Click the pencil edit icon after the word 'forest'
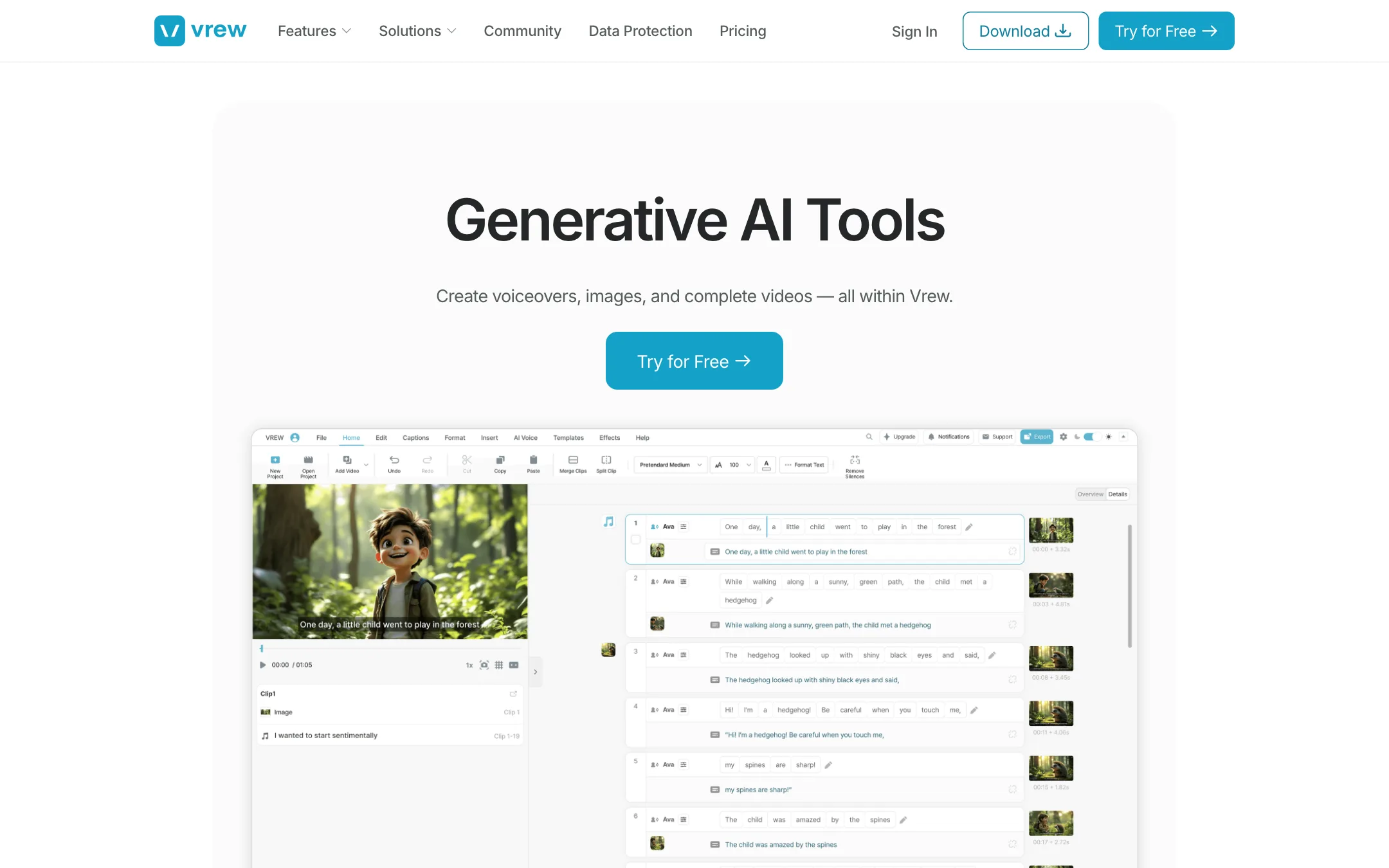This screenshot has width=1389, height=868. [x=969, y=527]
